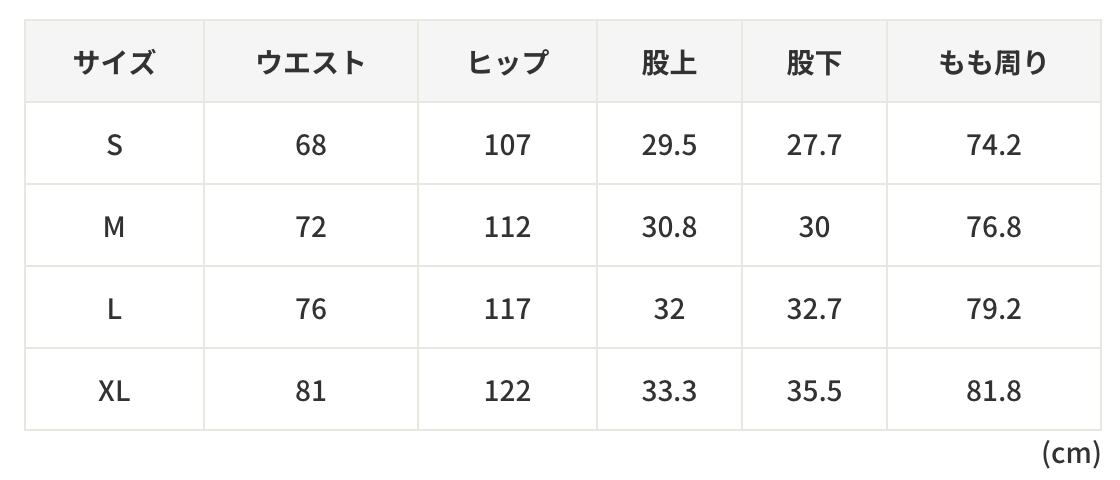This screenshot has width=1120, height=480.
Task: Select the L size row label
Action: coord(114,310)
